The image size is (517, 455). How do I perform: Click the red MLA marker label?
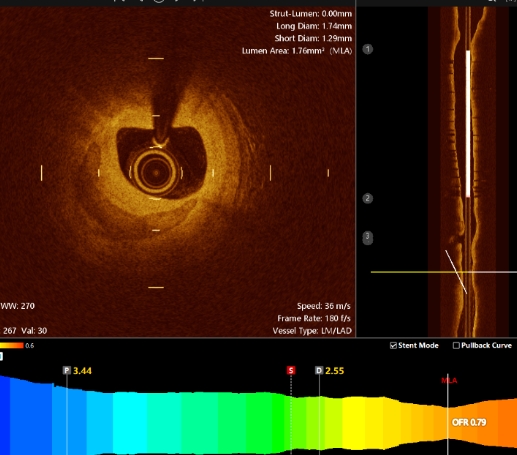(449, 380)
